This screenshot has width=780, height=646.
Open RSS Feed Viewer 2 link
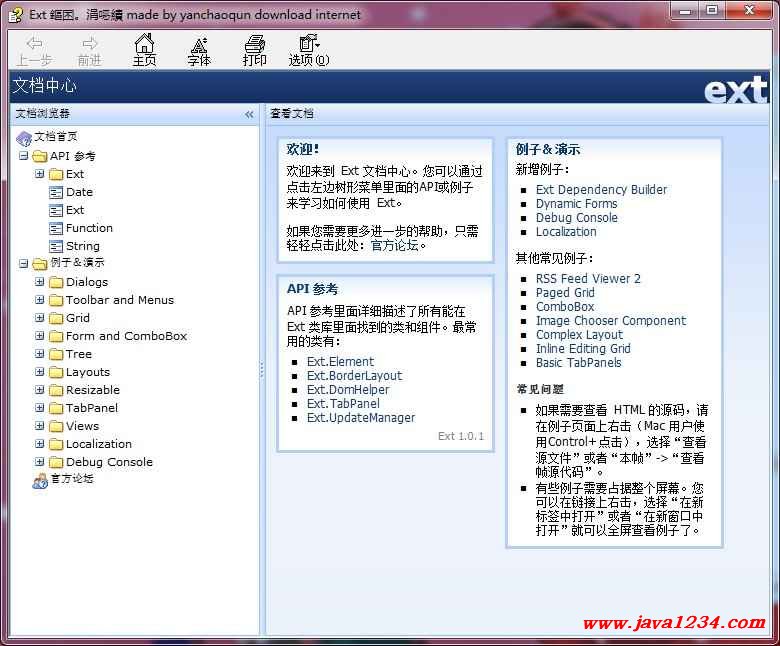tap(588, 278)
